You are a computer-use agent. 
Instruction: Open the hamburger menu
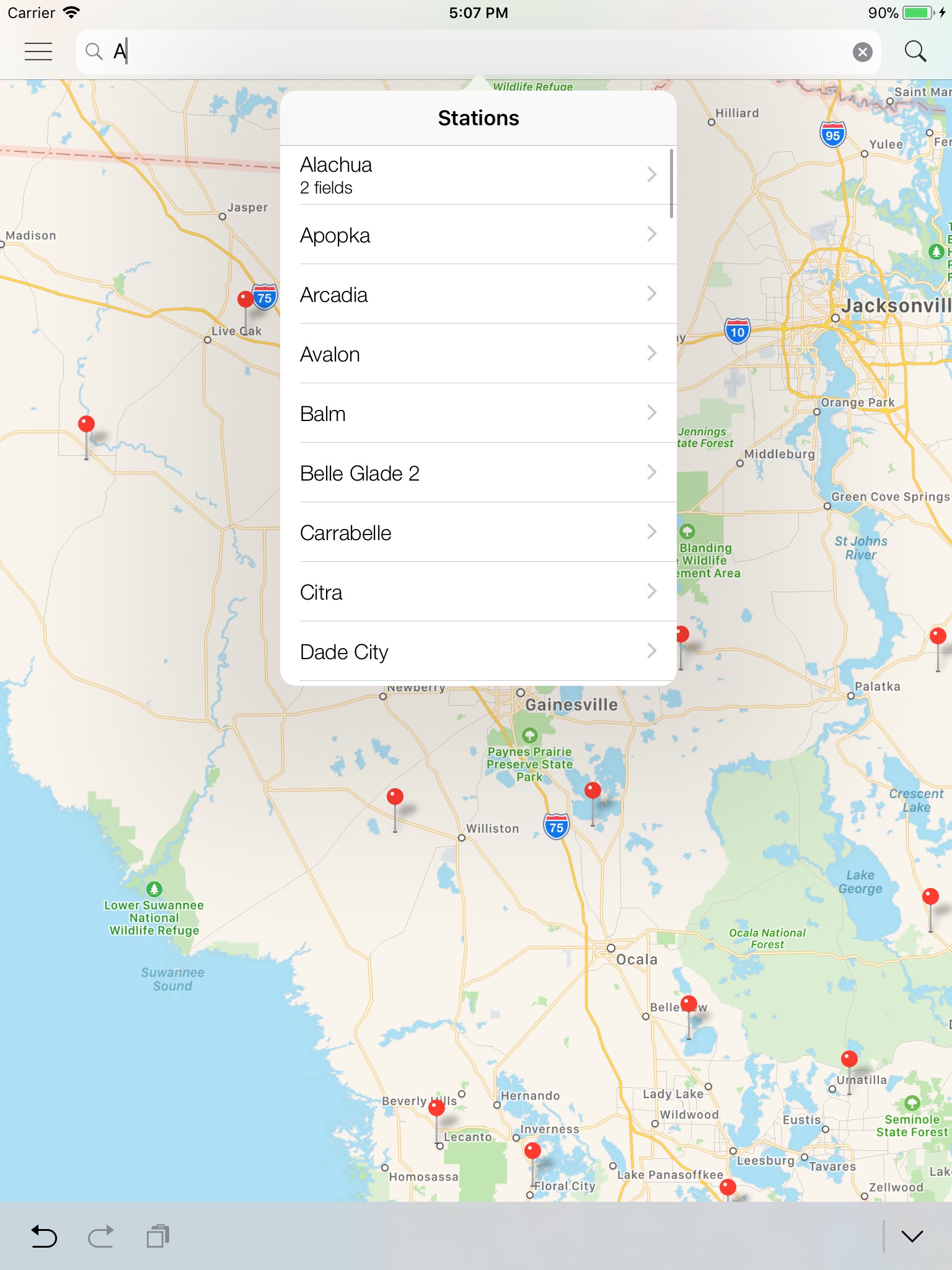click(x=38, y=51)
